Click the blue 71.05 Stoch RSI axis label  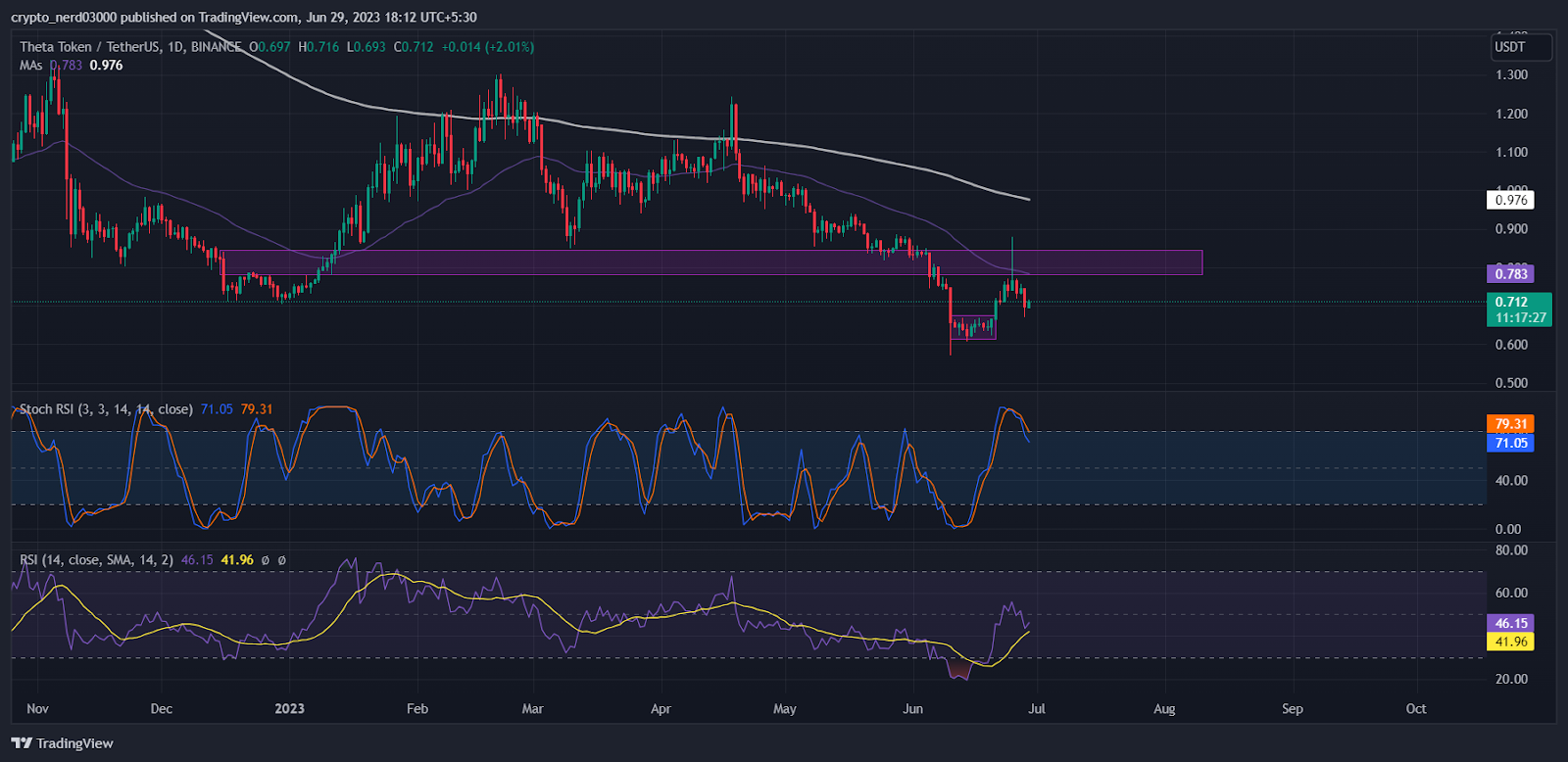pyautogui.click(x=1511, y=444)
